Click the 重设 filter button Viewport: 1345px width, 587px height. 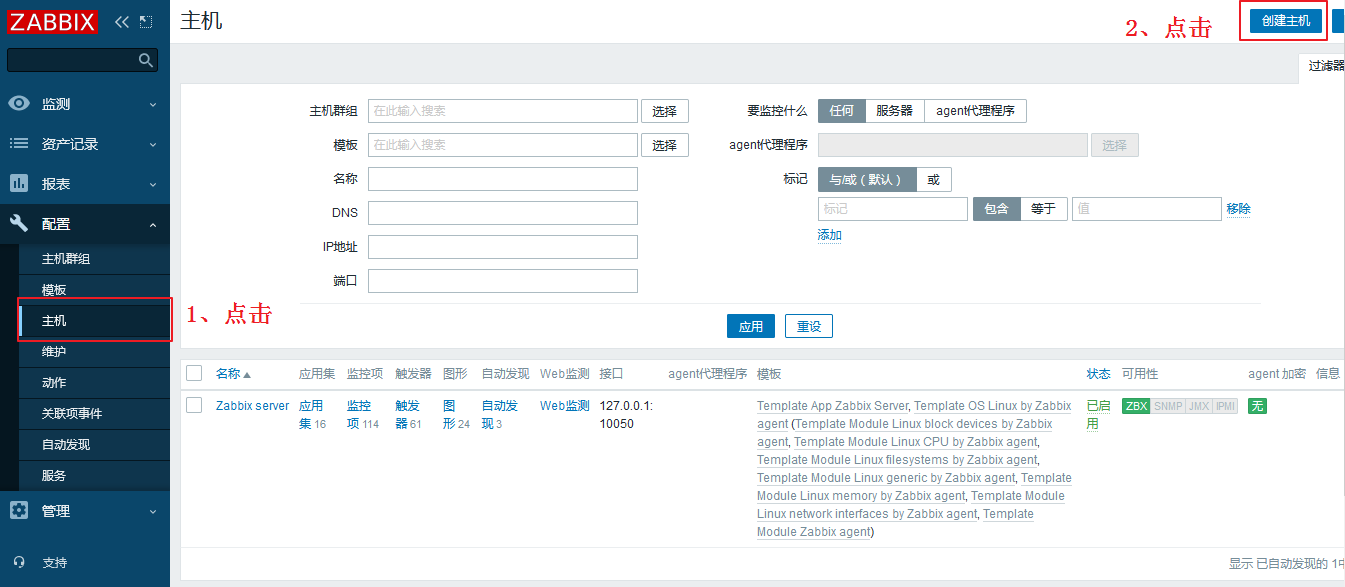pyautogui.click(x=809, y=326)
